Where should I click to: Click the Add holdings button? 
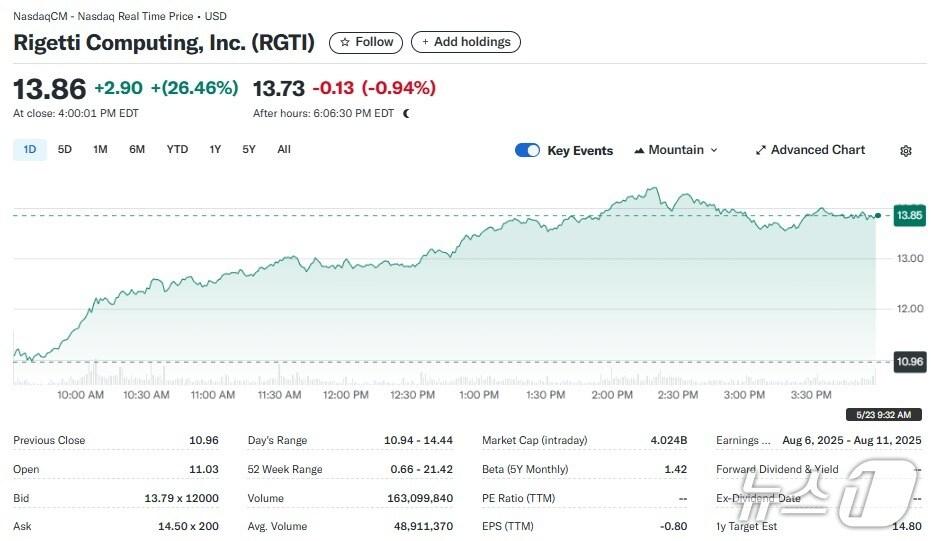(466, 42)
